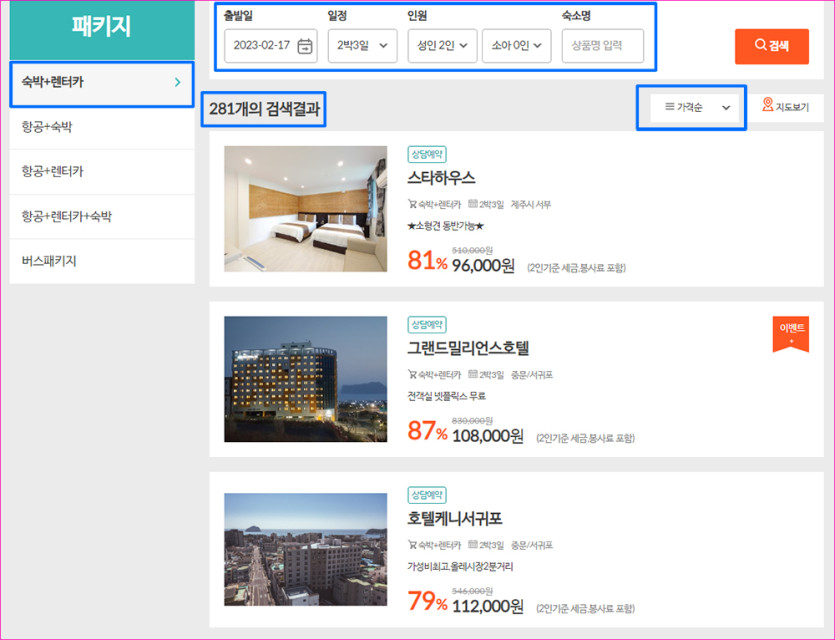Select the 숙박+렌터카 package menu item
Screen dimensions: 835x640
pos(102,84)
